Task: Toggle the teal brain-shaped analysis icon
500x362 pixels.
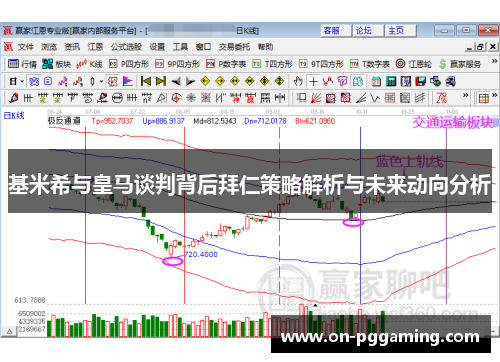Action: [358, 81]
